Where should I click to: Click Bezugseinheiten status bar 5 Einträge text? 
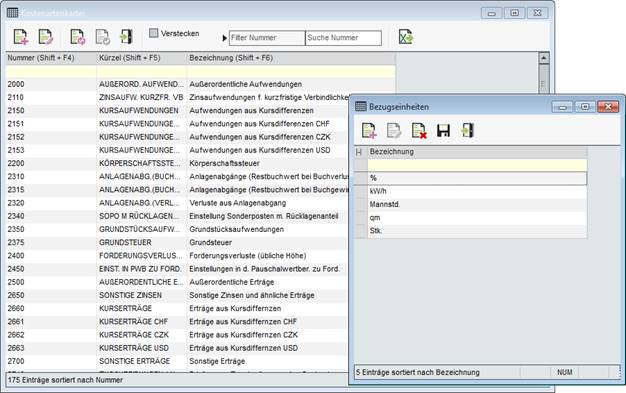pos(418,372)
